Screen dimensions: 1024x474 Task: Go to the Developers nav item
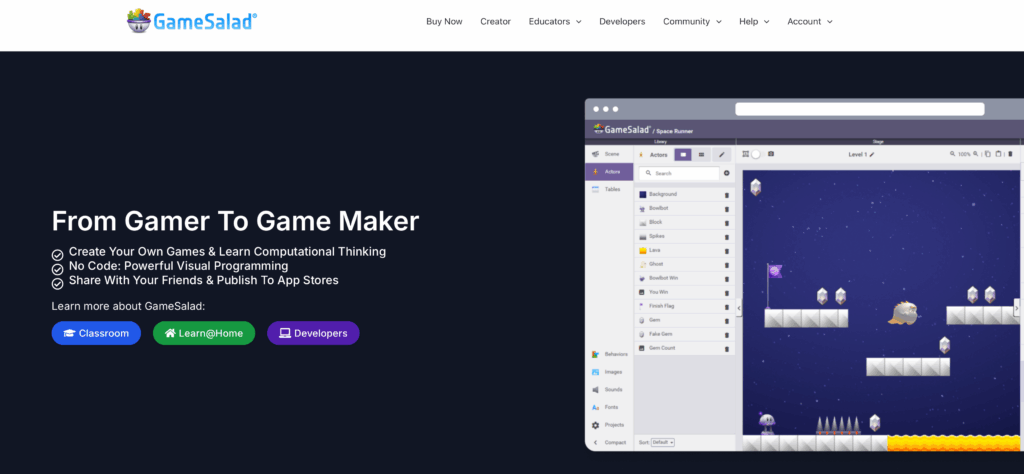tap(622, 21)
